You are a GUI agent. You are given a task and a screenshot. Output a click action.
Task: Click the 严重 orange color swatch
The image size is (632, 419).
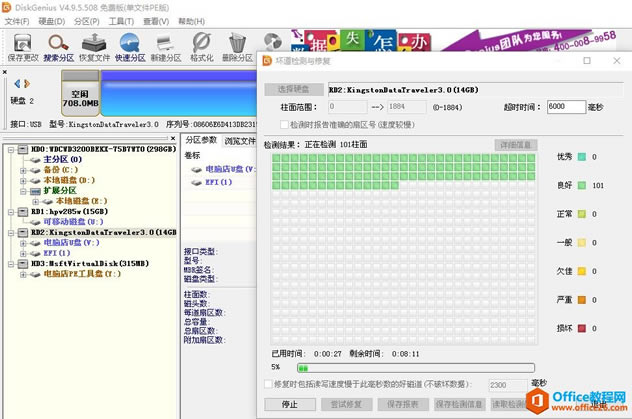(582, 300)
